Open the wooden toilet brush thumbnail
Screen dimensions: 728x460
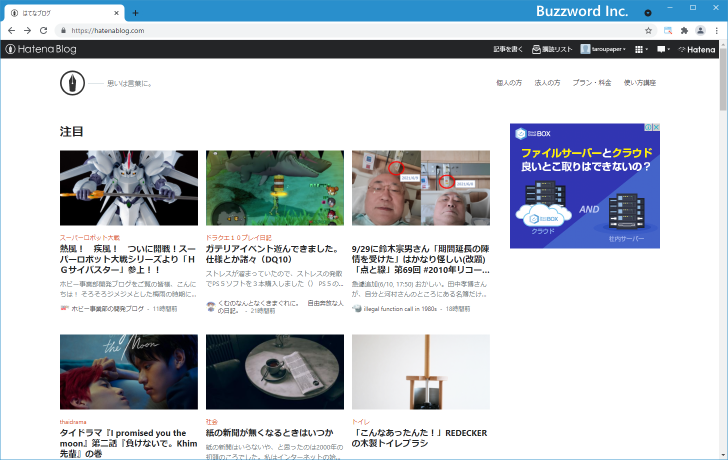421,372
